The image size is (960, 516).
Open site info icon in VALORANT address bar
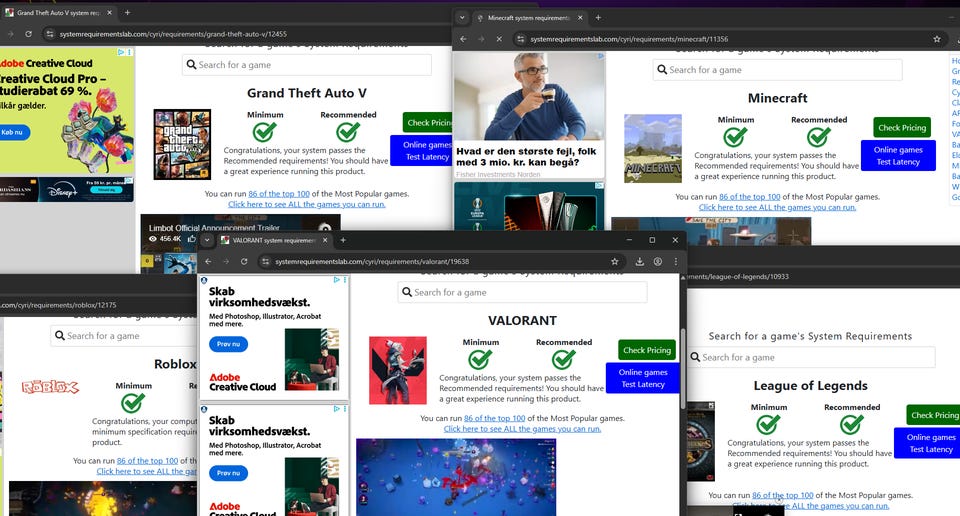(265, 261)
